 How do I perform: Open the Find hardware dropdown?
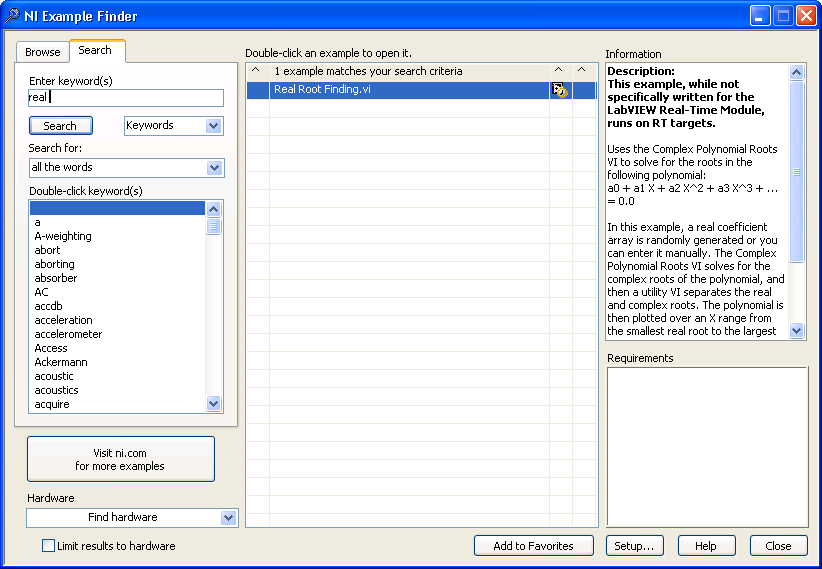coord(132,518)
